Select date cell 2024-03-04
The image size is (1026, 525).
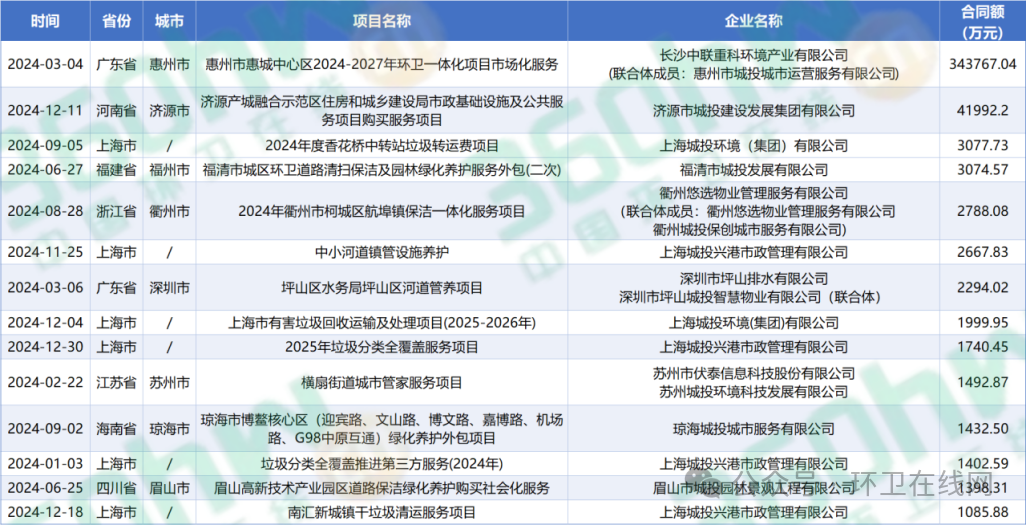tap(45, 64)
